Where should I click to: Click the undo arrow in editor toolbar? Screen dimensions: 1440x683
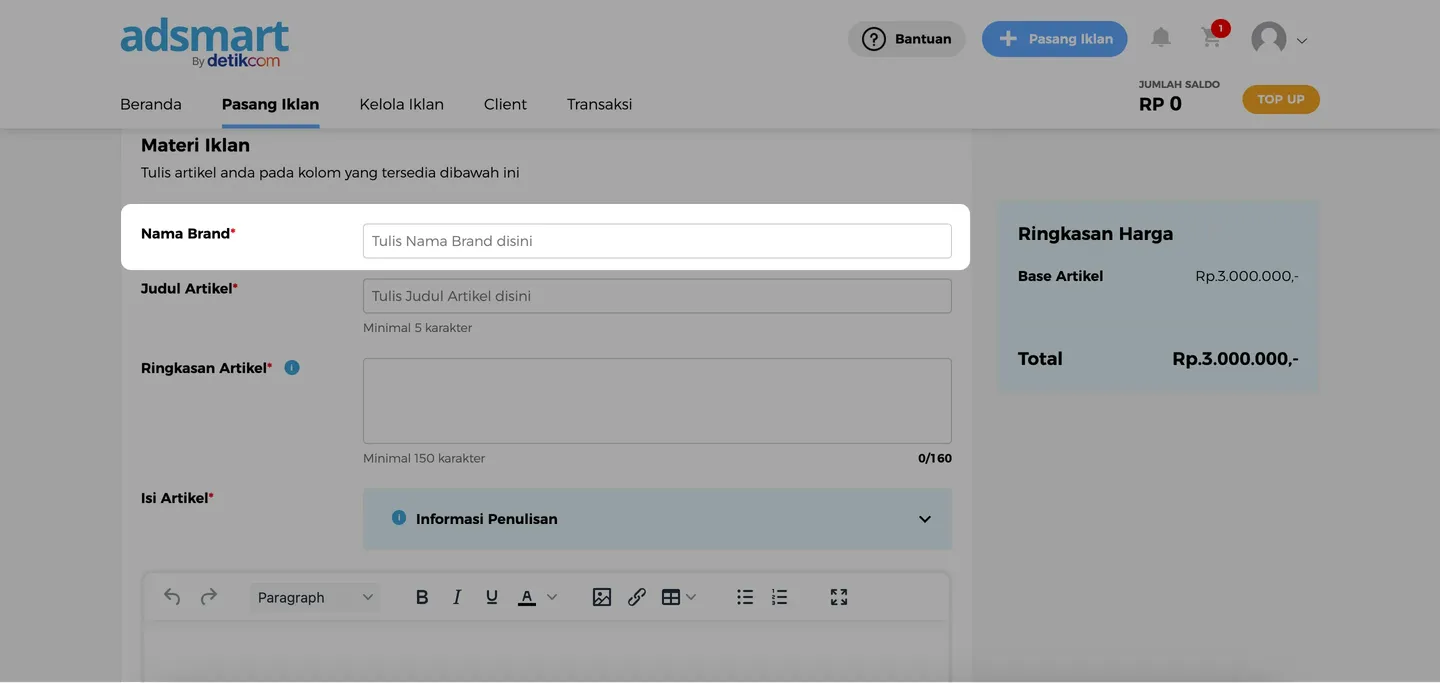click(x=172, y=597)
